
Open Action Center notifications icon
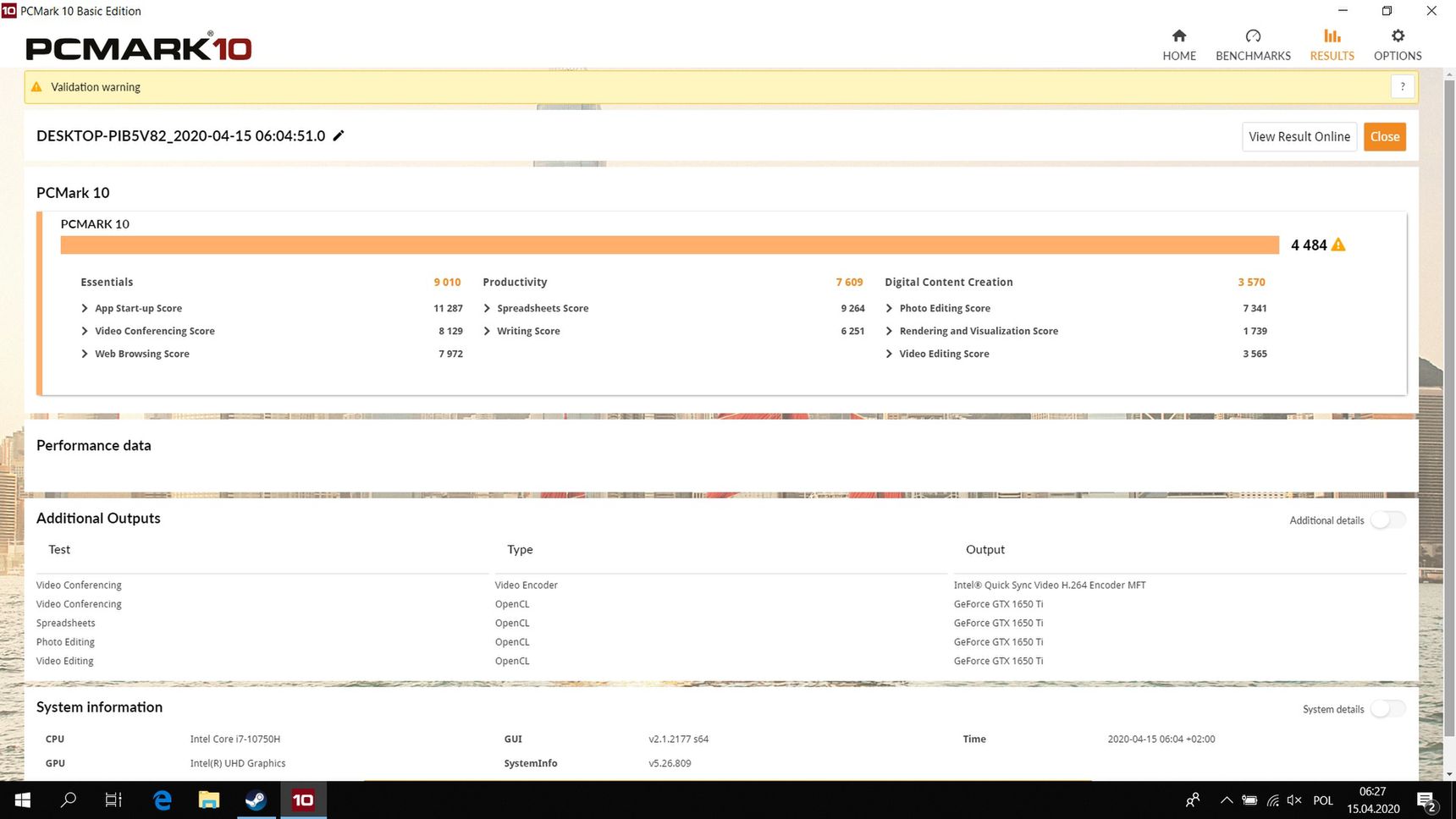click(x=1426, y=800)
